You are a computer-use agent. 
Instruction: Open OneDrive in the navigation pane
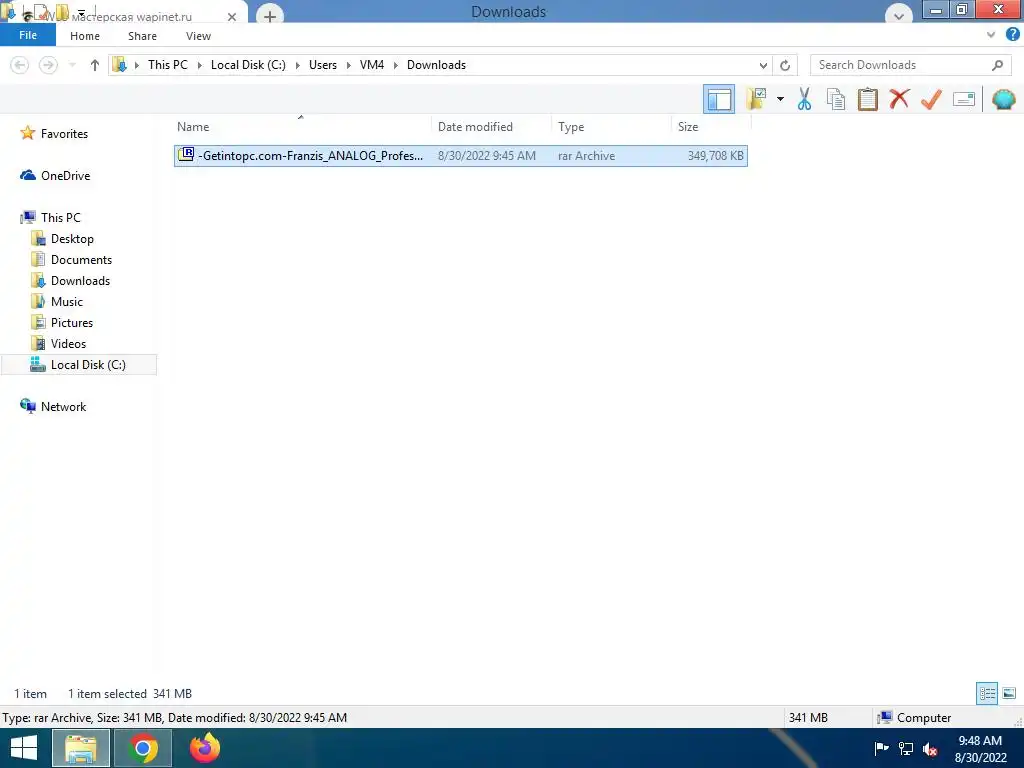(65, 176)
